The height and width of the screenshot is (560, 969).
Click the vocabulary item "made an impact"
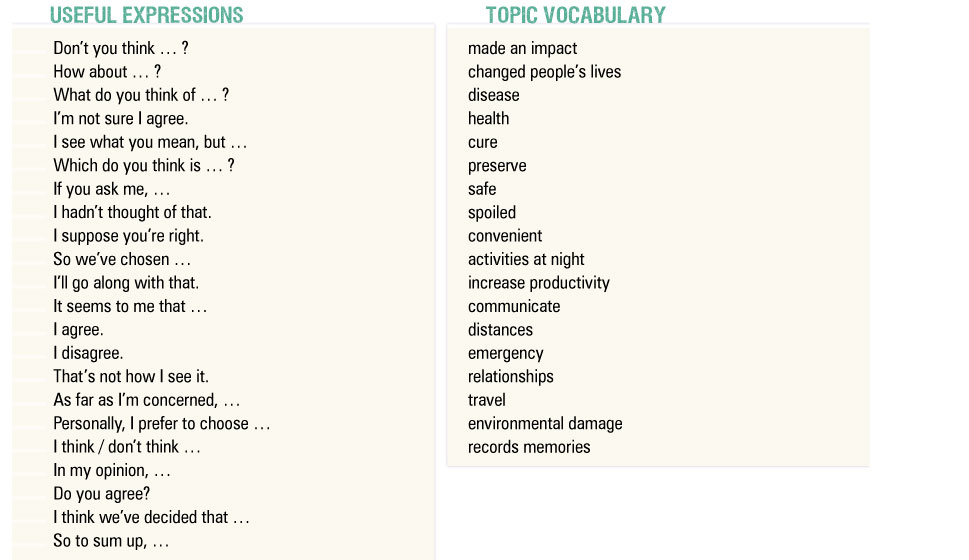coord(522,48)
